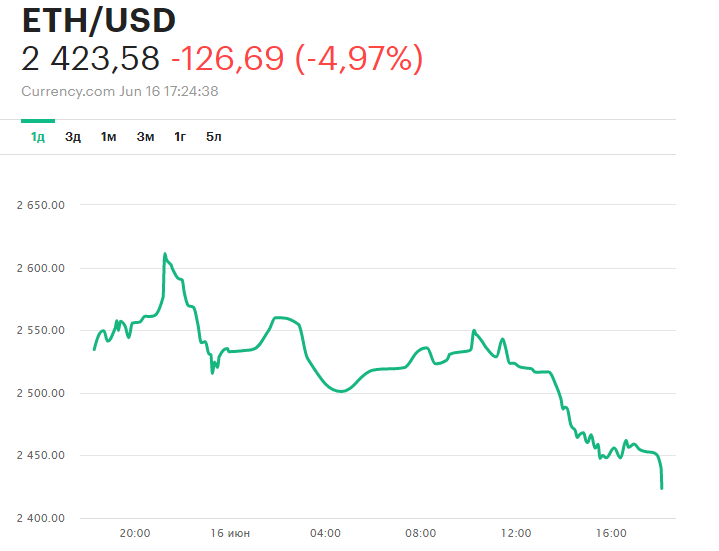Click the 04:00 time axis label
This screenshot has height=551, width=719.
coord(325,533)
